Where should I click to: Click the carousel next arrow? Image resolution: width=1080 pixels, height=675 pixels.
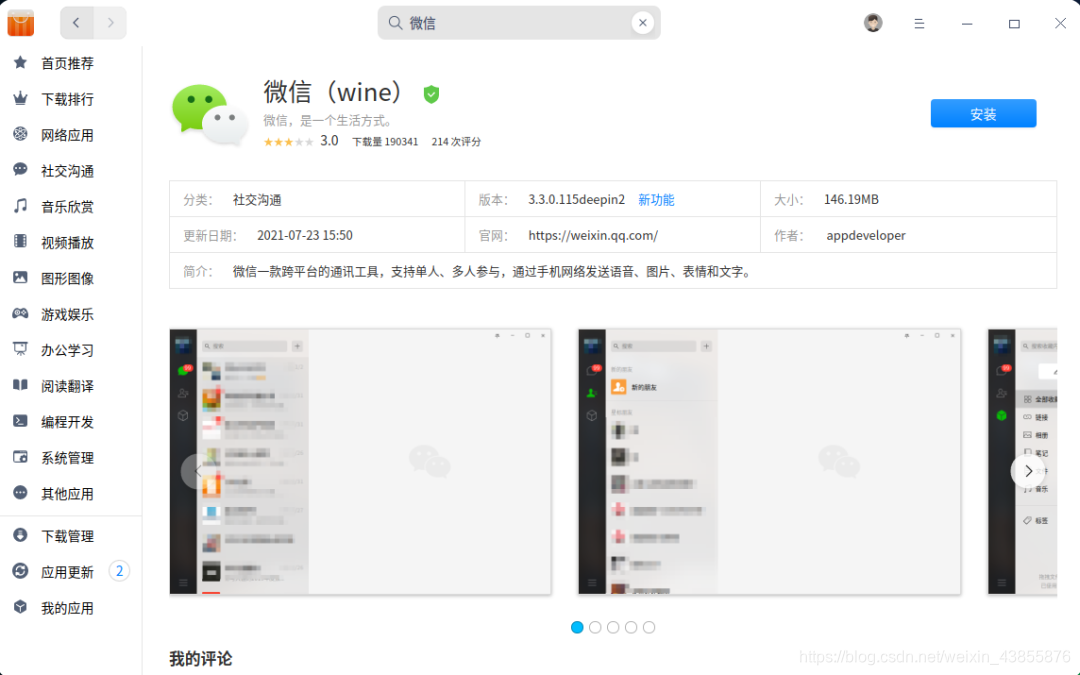(x=1028, y=470)
